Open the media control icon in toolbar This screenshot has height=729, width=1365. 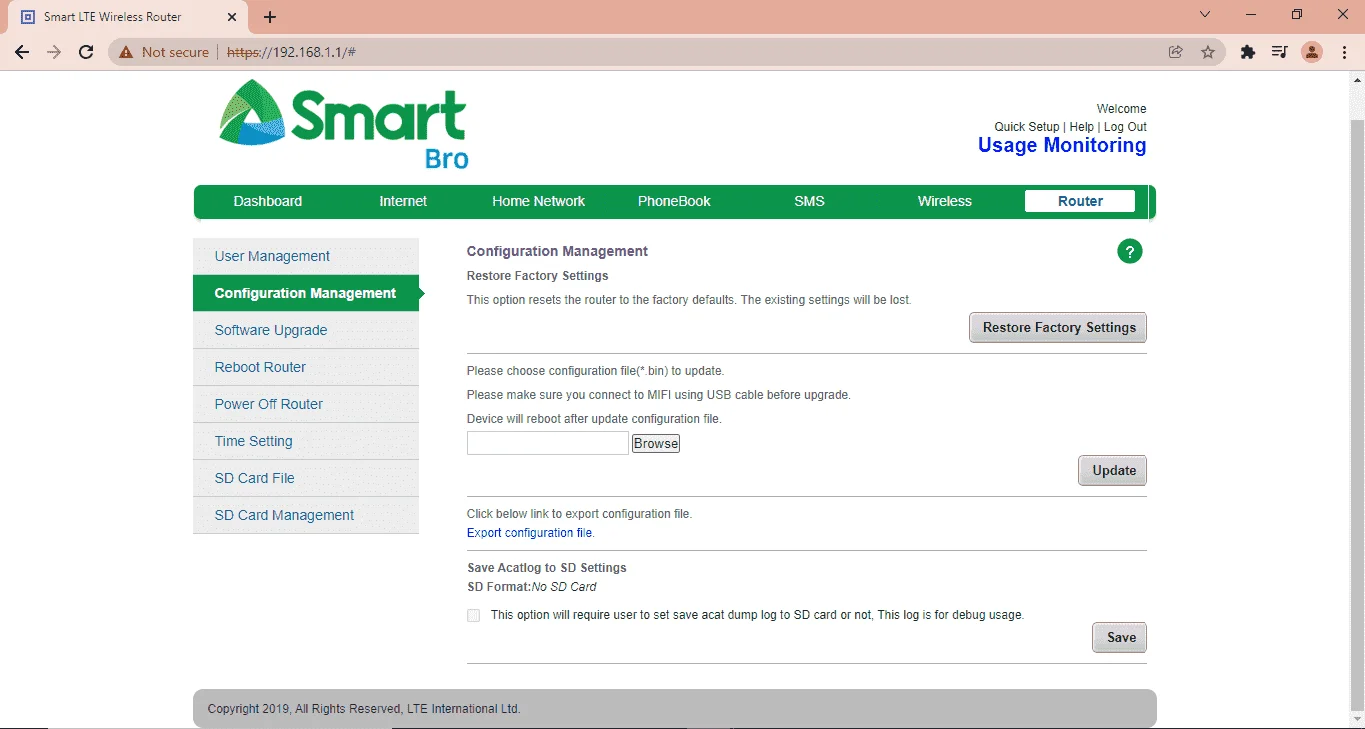1280,52
